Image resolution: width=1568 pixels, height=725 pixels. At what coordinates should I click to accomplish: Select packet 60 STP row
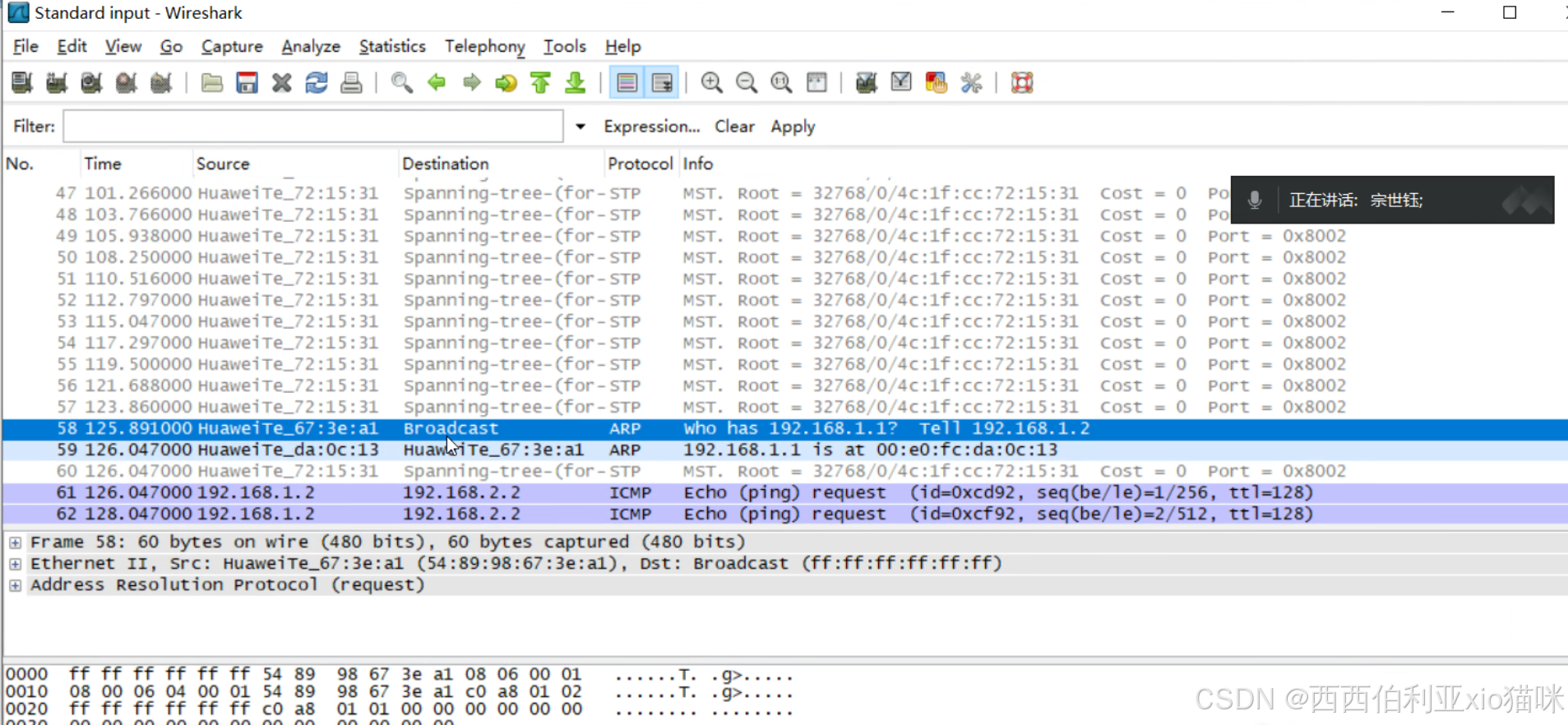[785, 471]
